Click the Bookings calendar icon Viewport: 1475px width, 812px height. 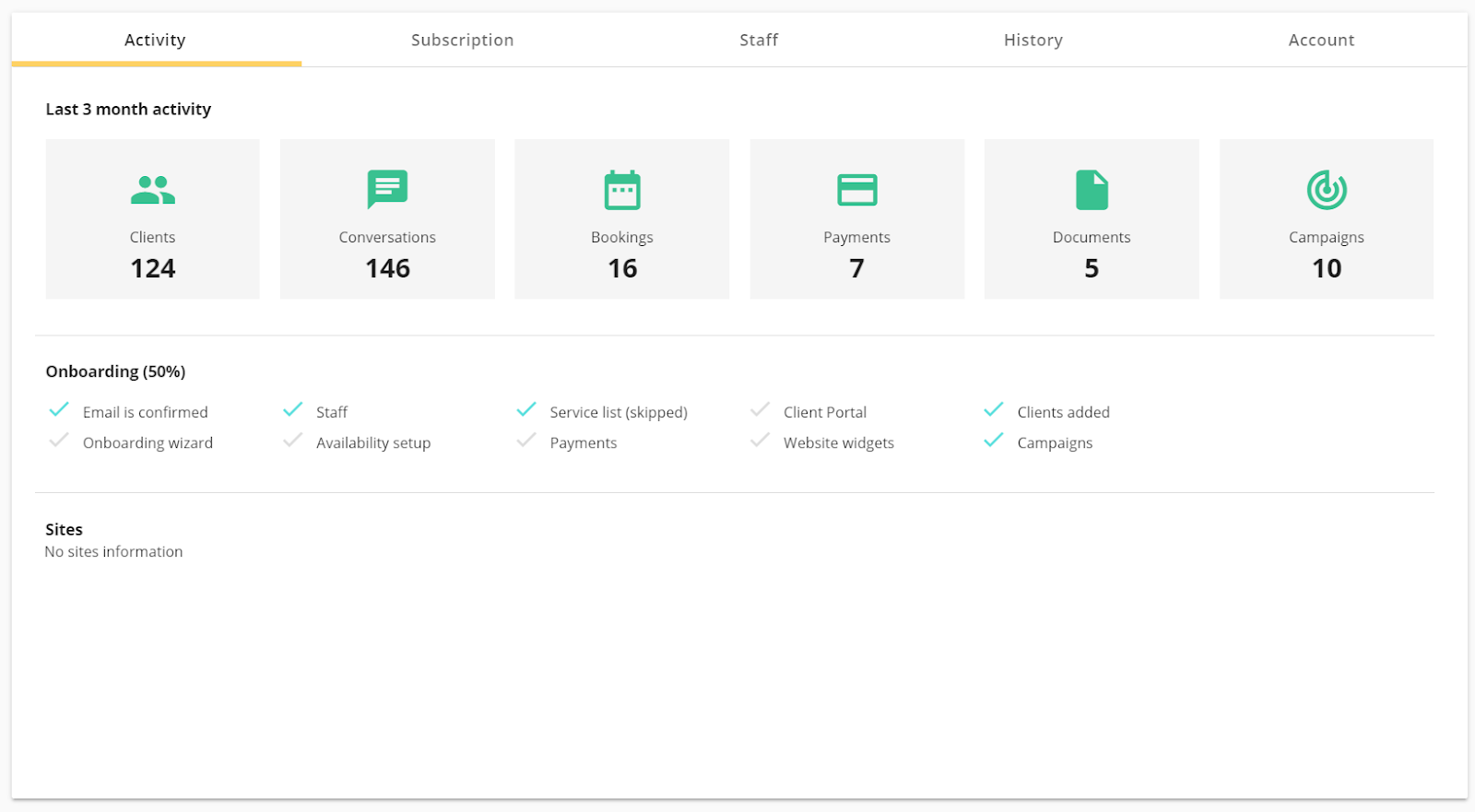[x=622, y=190]
